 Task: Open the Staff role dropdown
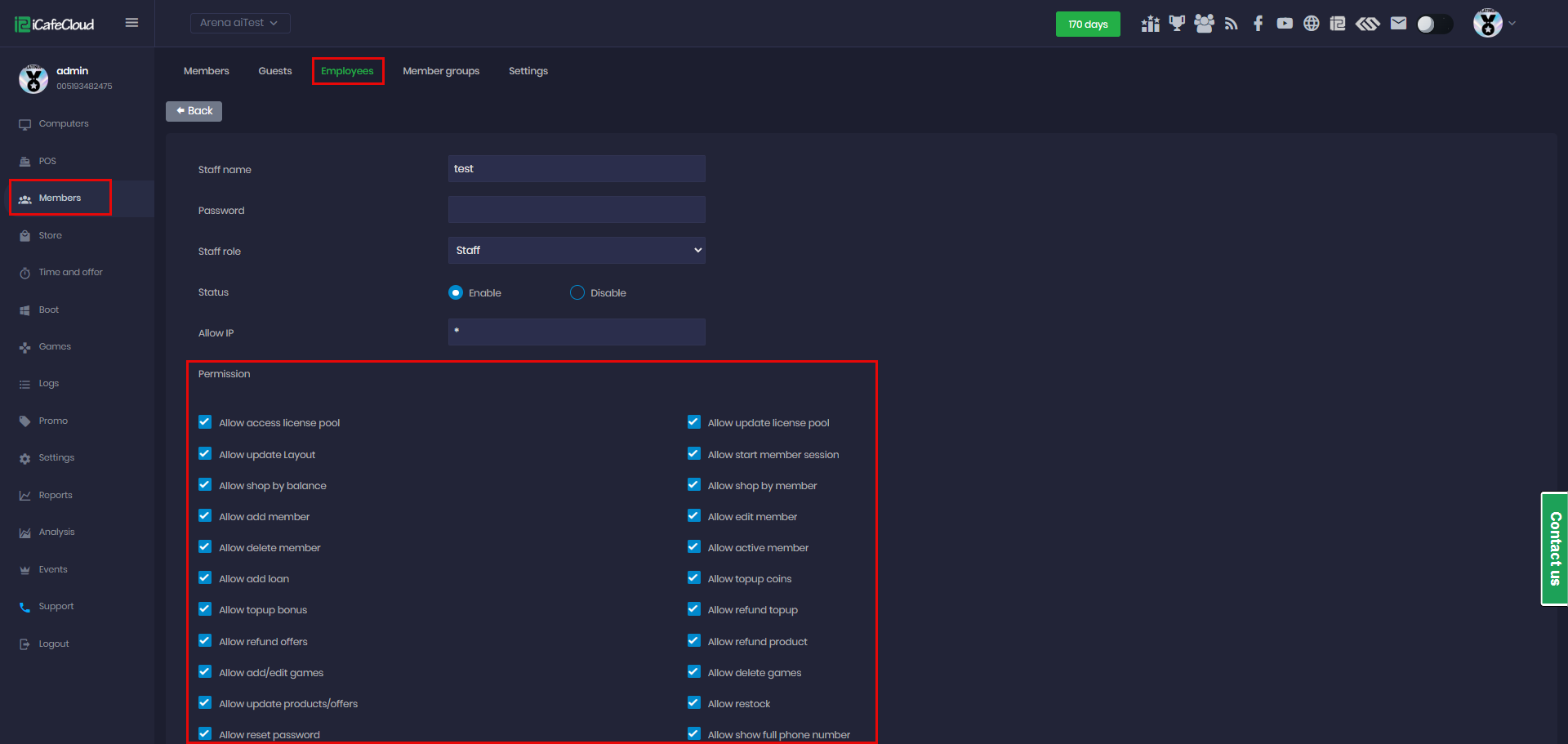pyautogui.click(x=577, y=251)
